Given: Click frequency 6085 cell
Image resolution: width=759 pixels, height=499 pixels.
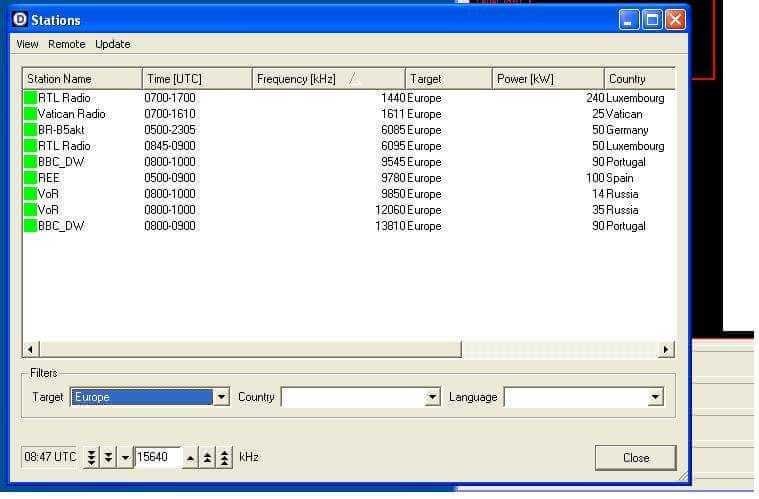Looking at the screenshot, I should (393, 130).
